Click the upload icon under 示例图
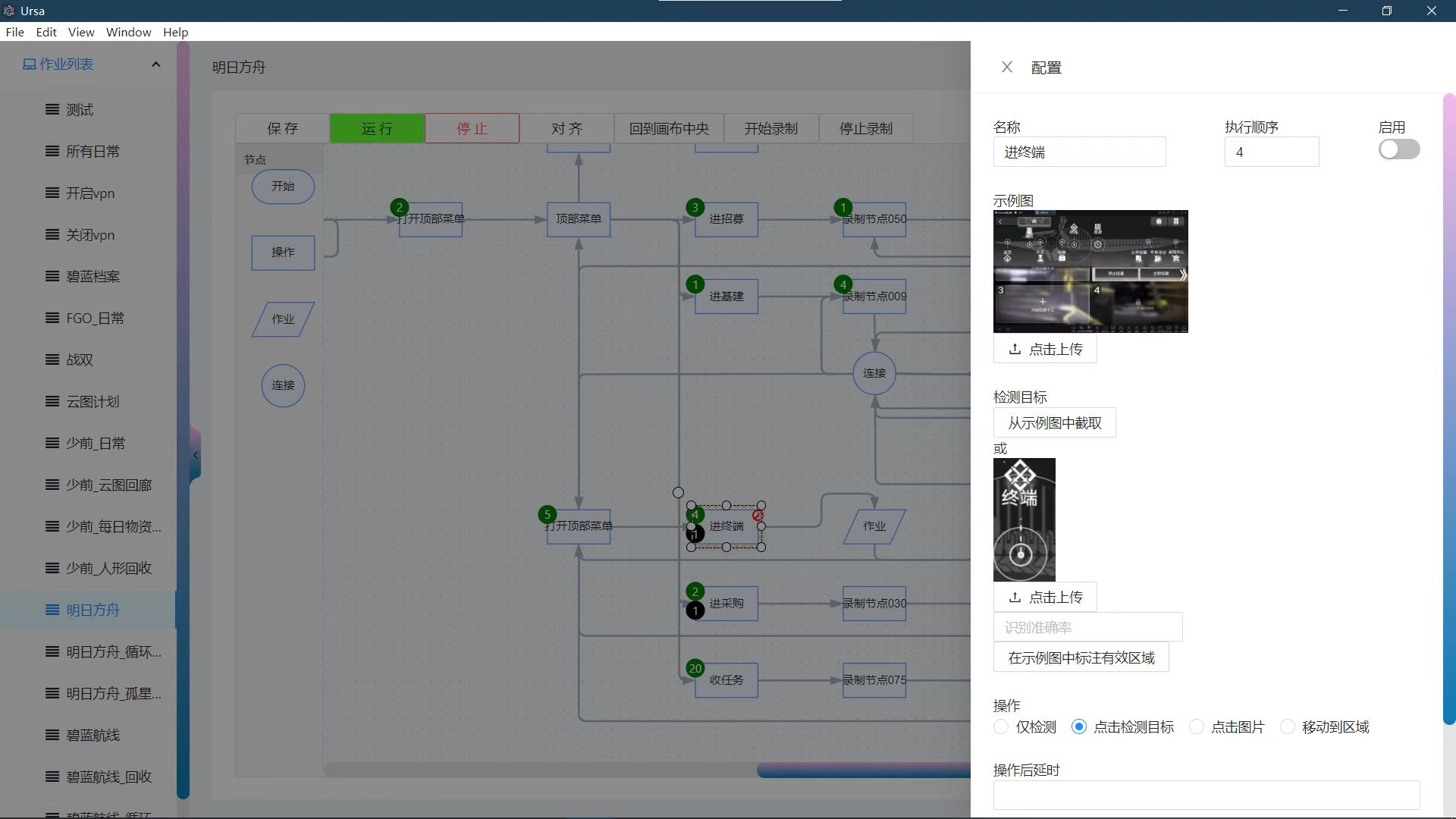Viewport: 1456px width, 819px height. 1015,350
